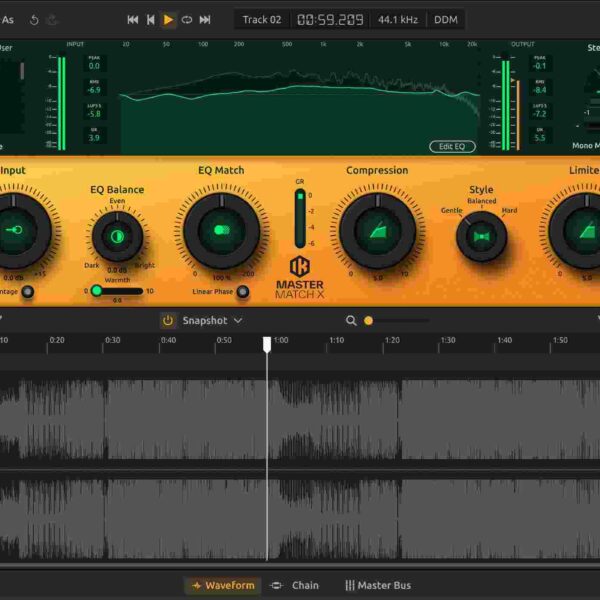The width and height of the screenshot is (600, 600).
Task: Click the EQ spectrum curve display
Action: coord(300,103)
